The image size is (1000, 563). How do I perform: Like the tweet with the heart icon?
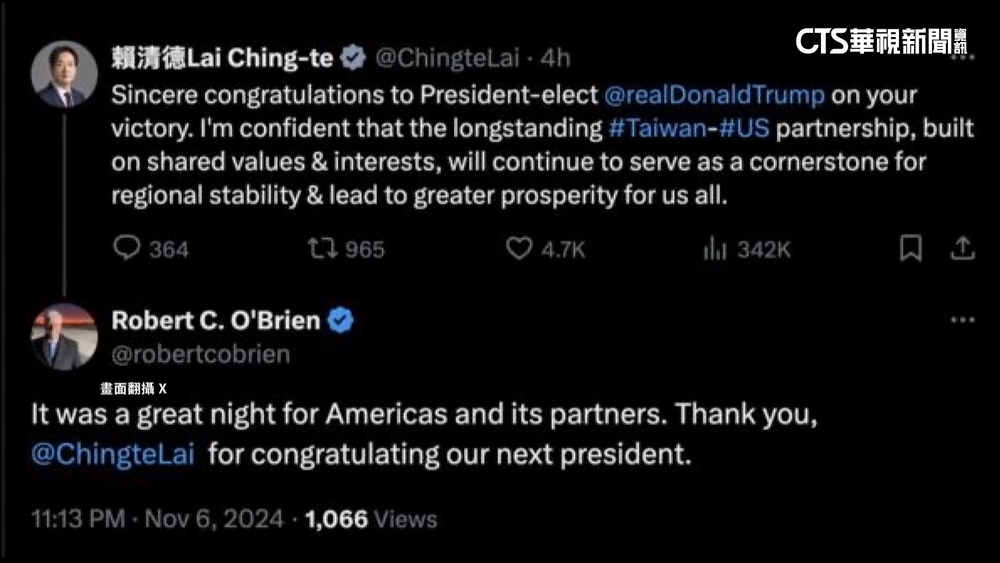click(x=518, y=248)
